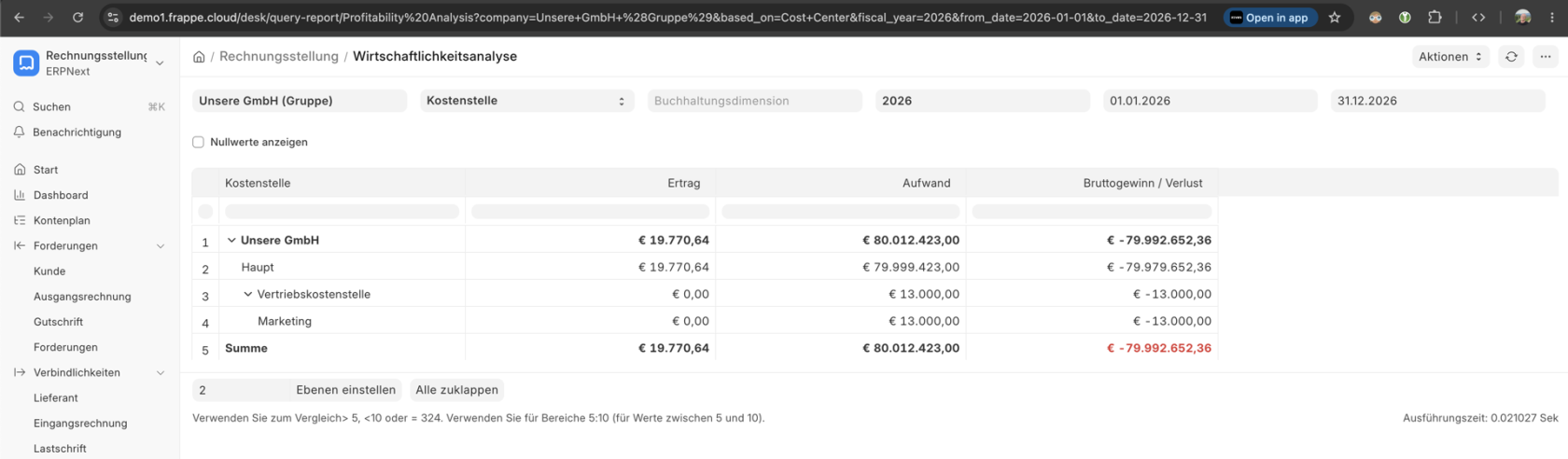Open the Kostenstelle based-on dropdown
The image size is (1568, 459).
pos(526,101)
